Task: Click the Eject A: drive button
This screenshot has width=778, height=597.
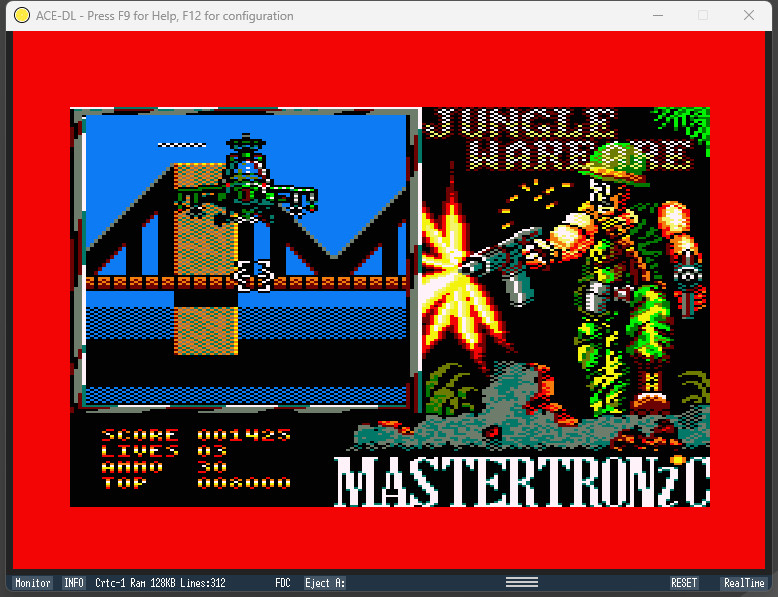Action: click(325, 583)
